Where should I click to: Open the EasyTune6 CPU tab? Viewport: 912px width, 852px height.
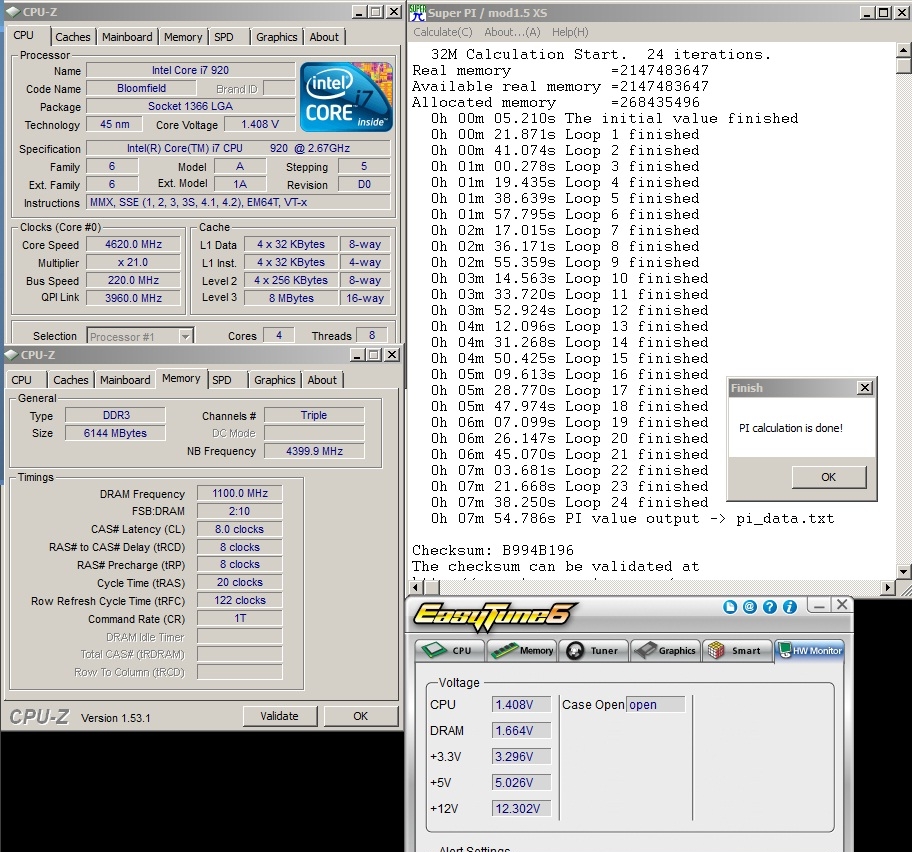point(450,650)
